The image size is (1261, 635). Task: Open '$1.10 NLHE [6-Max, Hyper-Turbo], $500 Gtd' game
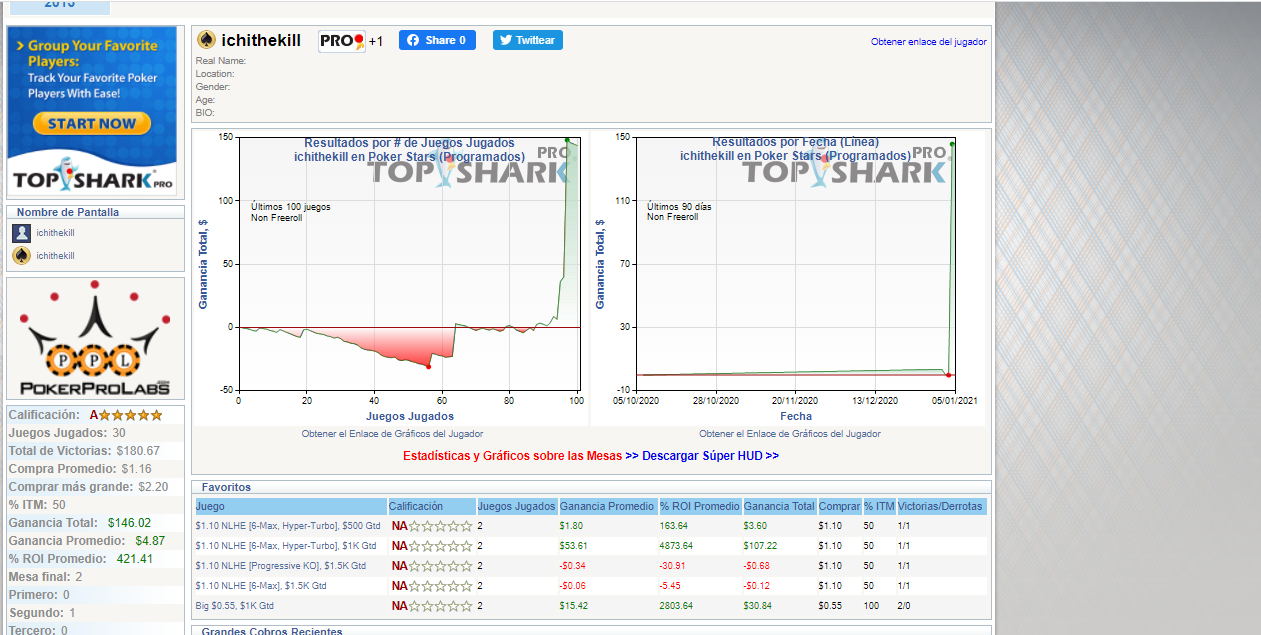pyautogui.click(x=288, y=526)
